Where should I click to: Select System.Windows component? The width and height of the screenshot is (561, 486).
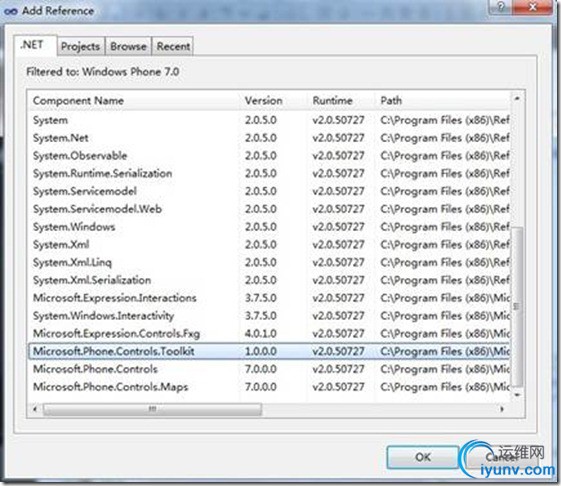[269, 227]
